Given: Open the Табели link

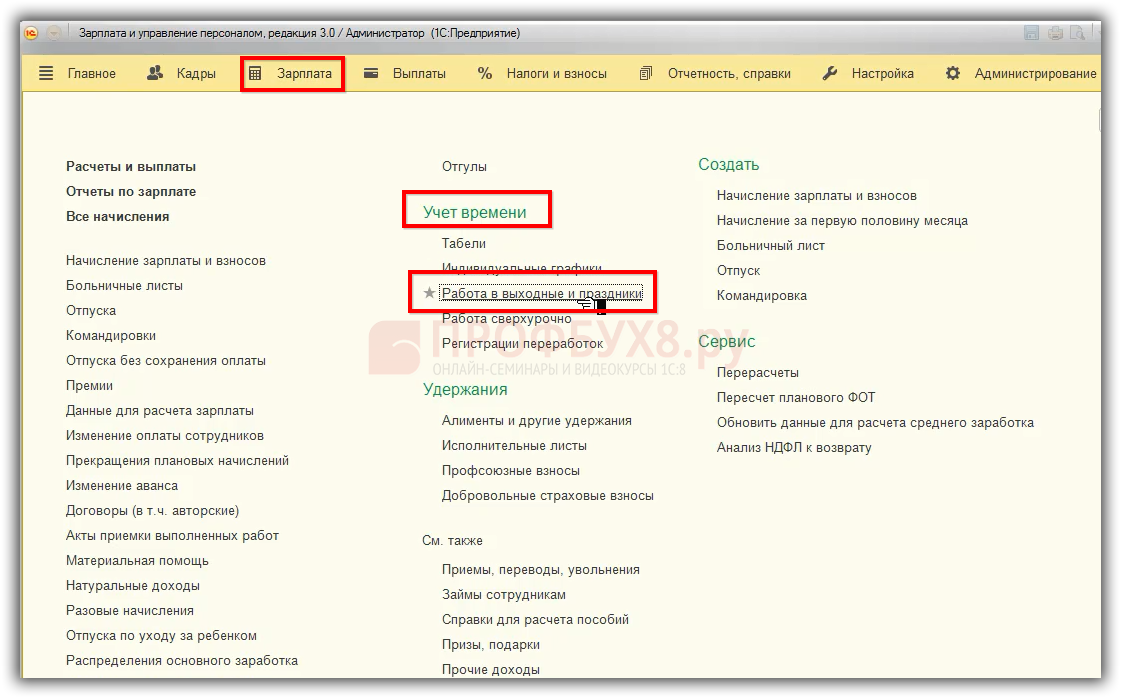Looking at the screenshot, I should click(x=464, y=243).
